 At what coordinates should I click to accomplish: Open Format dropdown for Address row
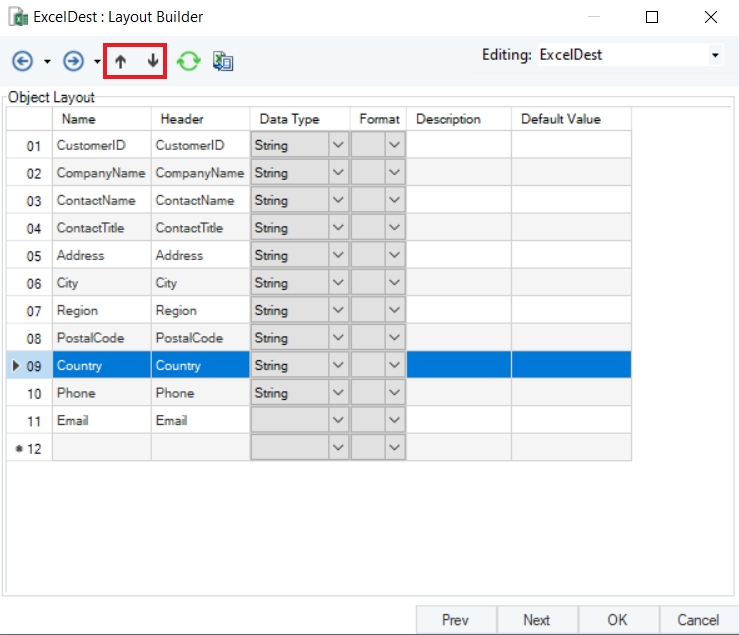(395, 256)
